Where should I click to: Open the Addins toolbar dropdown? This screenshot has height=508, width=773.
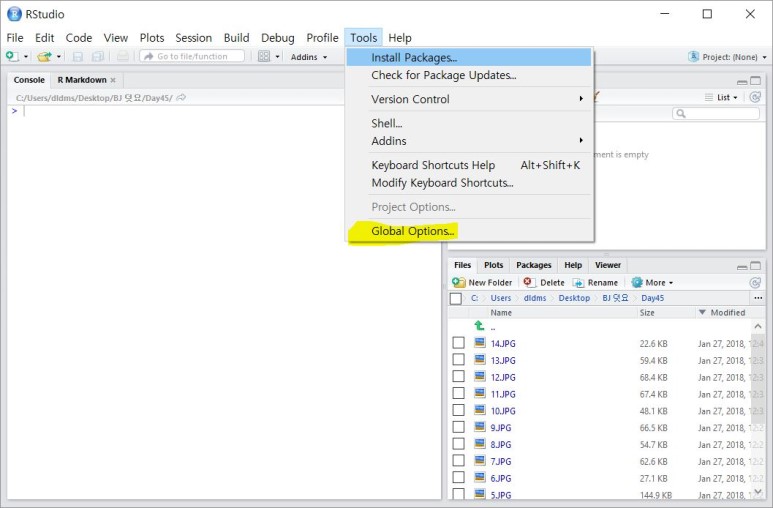[x=309, y=57]
